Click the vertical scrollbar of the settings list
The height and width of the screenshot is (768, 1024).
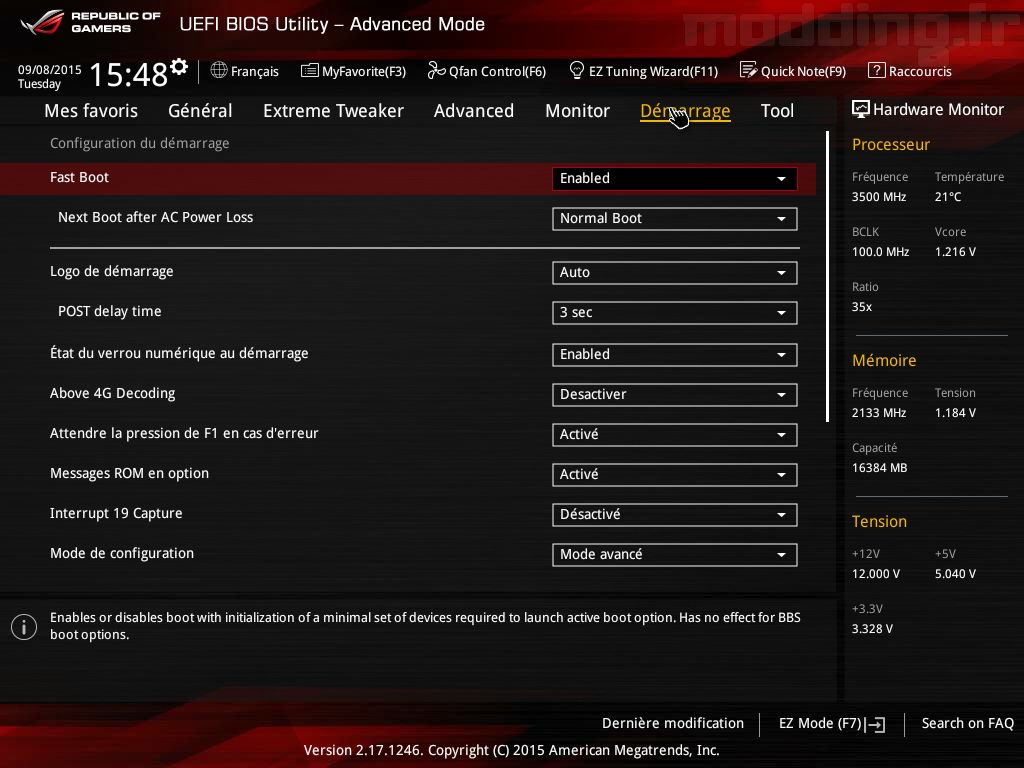tap(827, 276)
